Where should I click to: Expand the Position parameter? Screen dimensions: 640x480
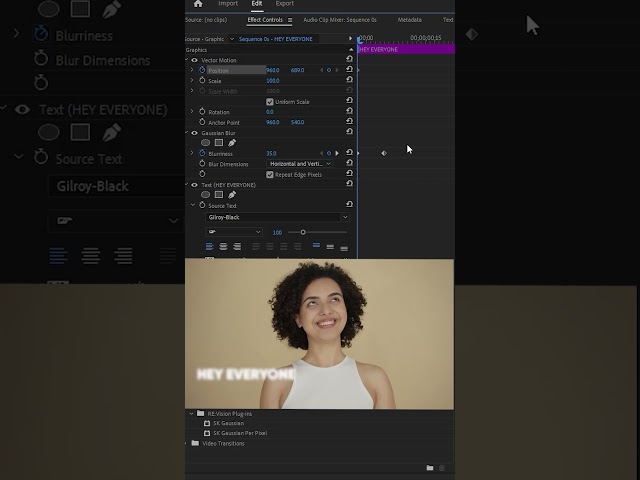pyautogui.click(x=192, y=70)
